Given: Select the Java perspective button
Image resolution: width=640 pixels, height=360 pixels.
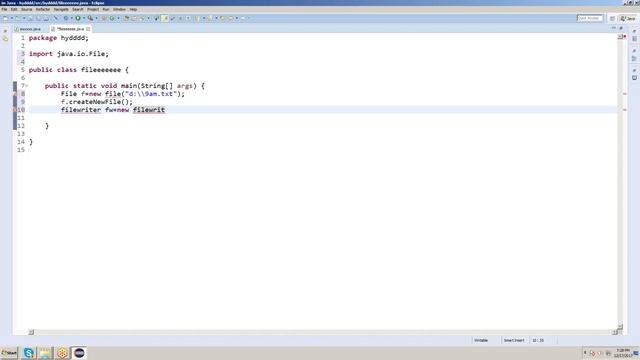Looking at the screenshot, I should (628, 18).
